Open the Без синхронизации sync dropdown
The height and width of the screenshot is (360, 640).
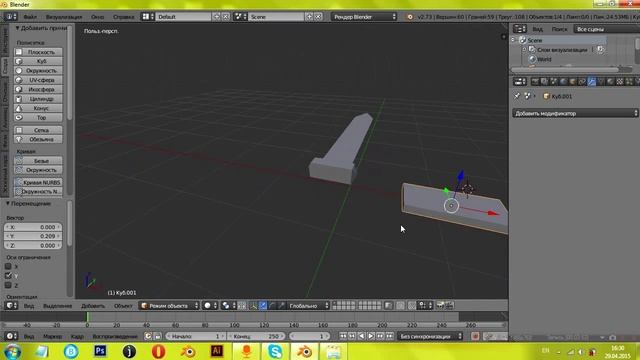430,336
